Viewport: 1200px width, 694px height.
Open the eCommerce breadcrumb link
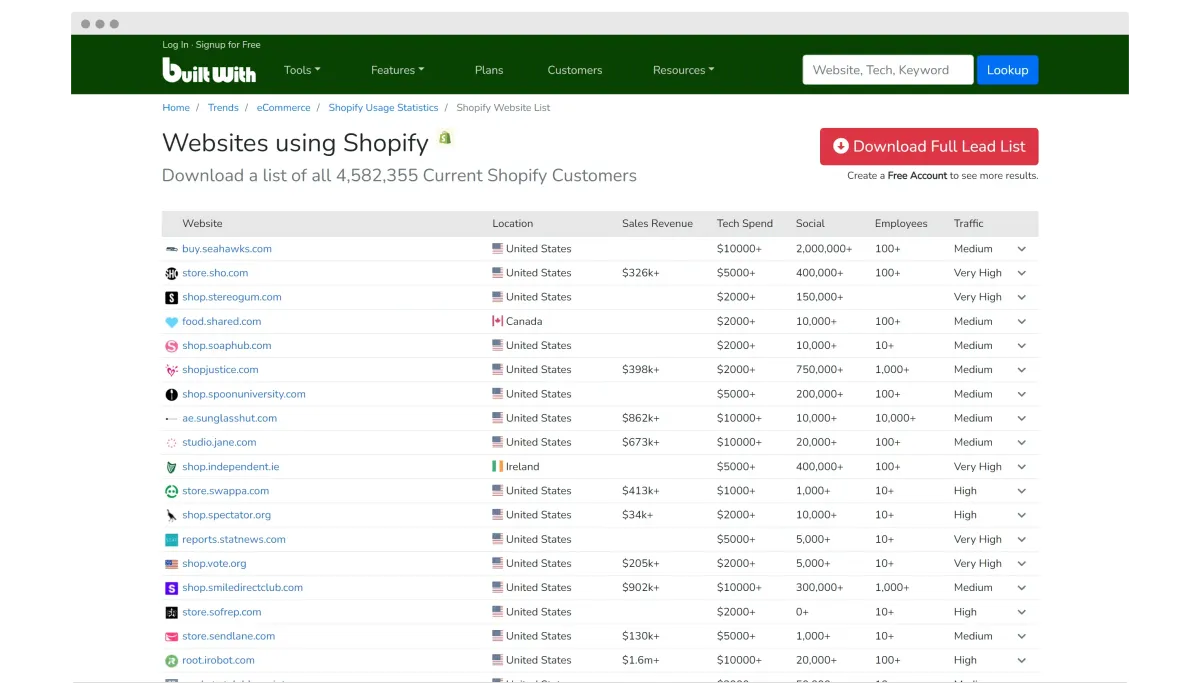tap(283, 108)
